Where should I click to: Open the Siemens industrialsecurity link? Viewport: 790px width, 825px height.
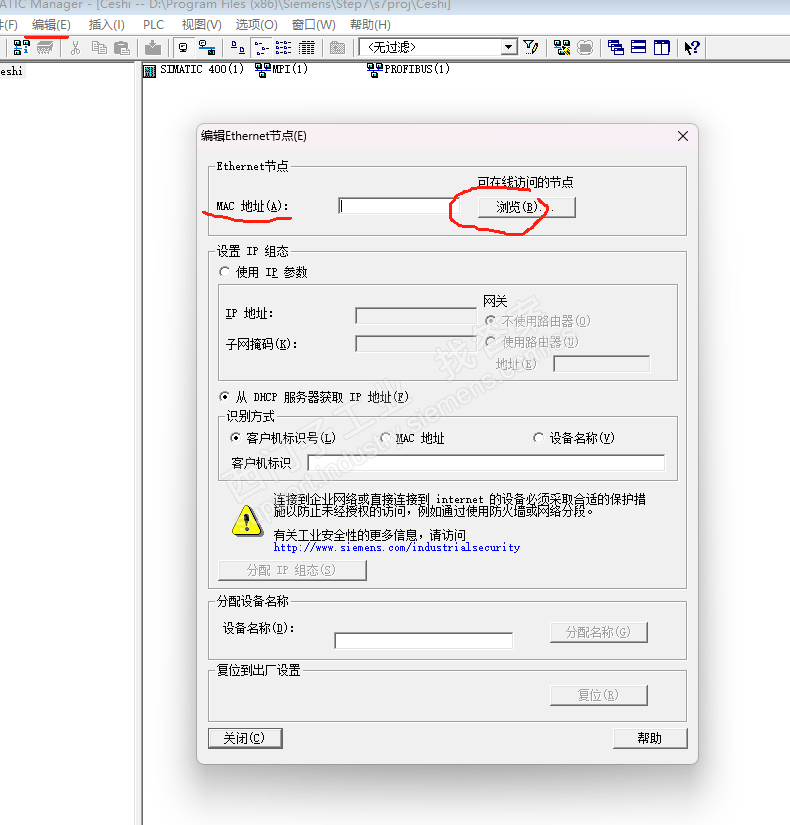[x=397, y=548]
